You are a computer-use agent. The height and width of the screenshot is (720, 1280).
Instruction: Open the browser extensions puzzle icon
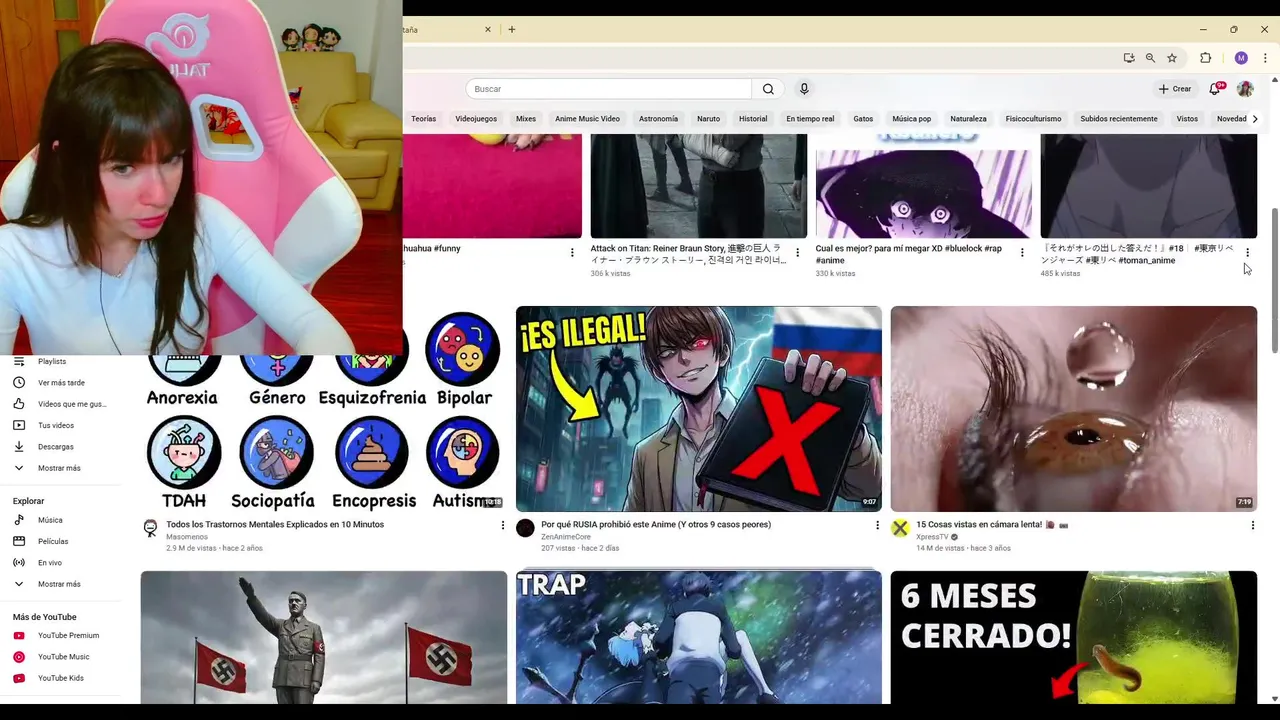(1206, 58)
